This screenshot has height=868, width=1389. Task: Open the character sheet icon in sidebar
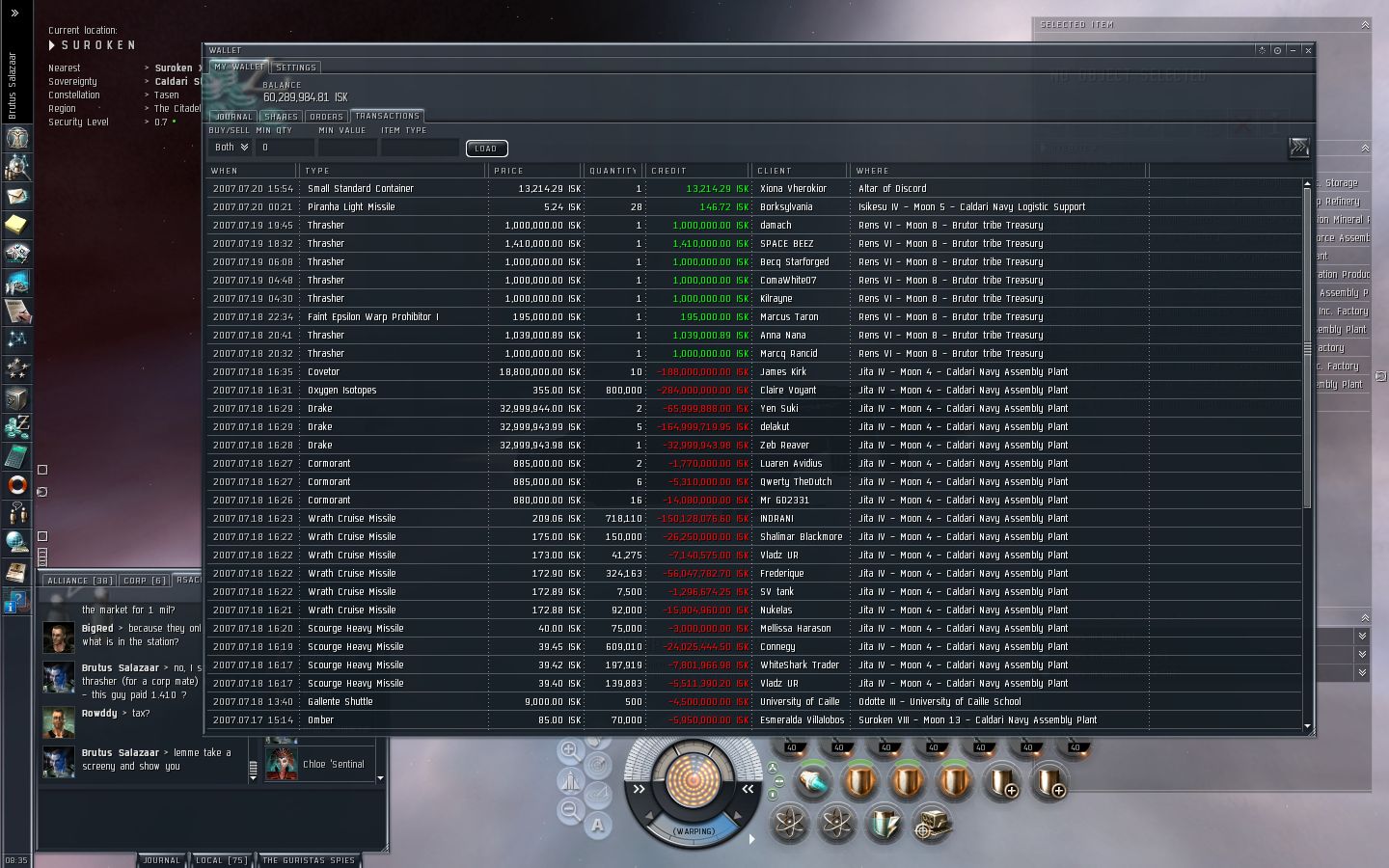click(x=16, y=138)
